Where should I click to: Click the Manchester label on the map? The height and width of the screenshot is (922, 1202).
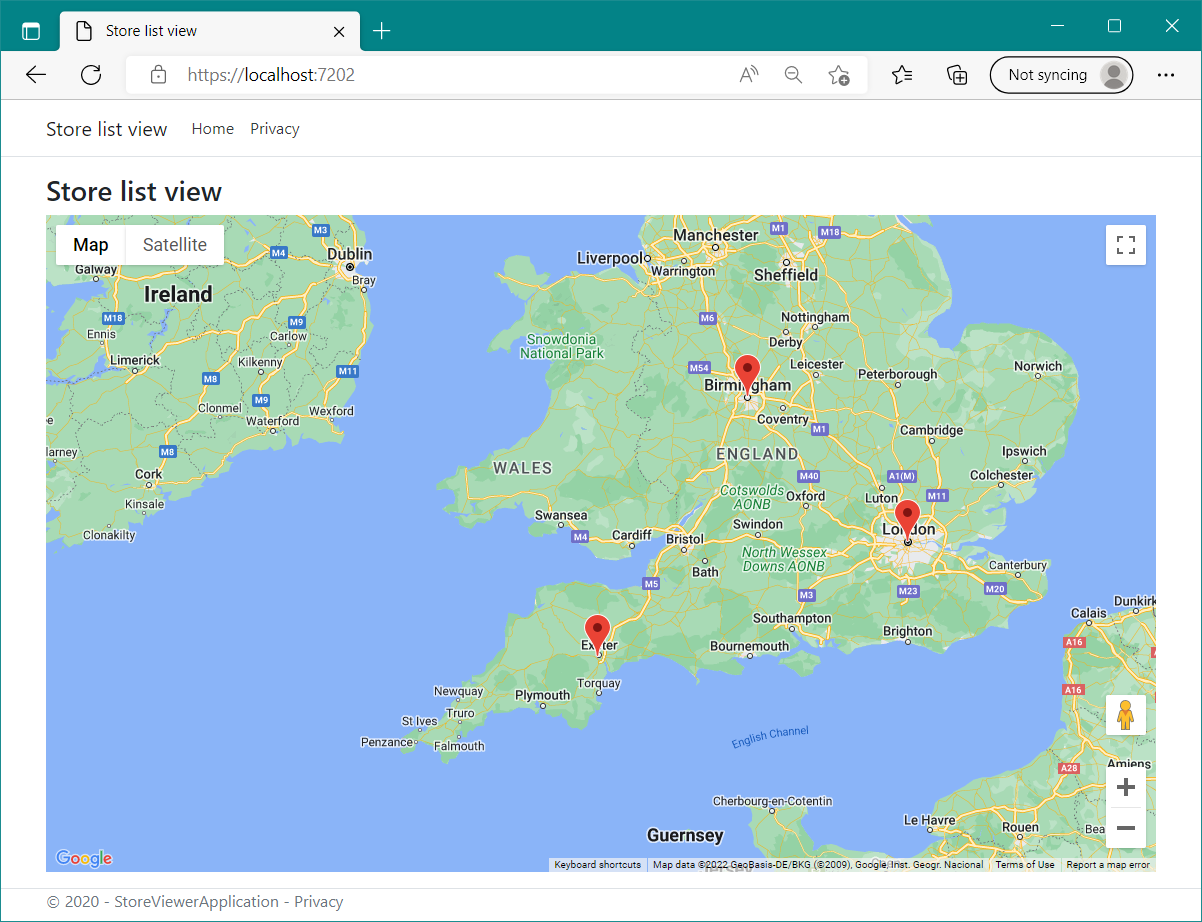coord(716,235)
